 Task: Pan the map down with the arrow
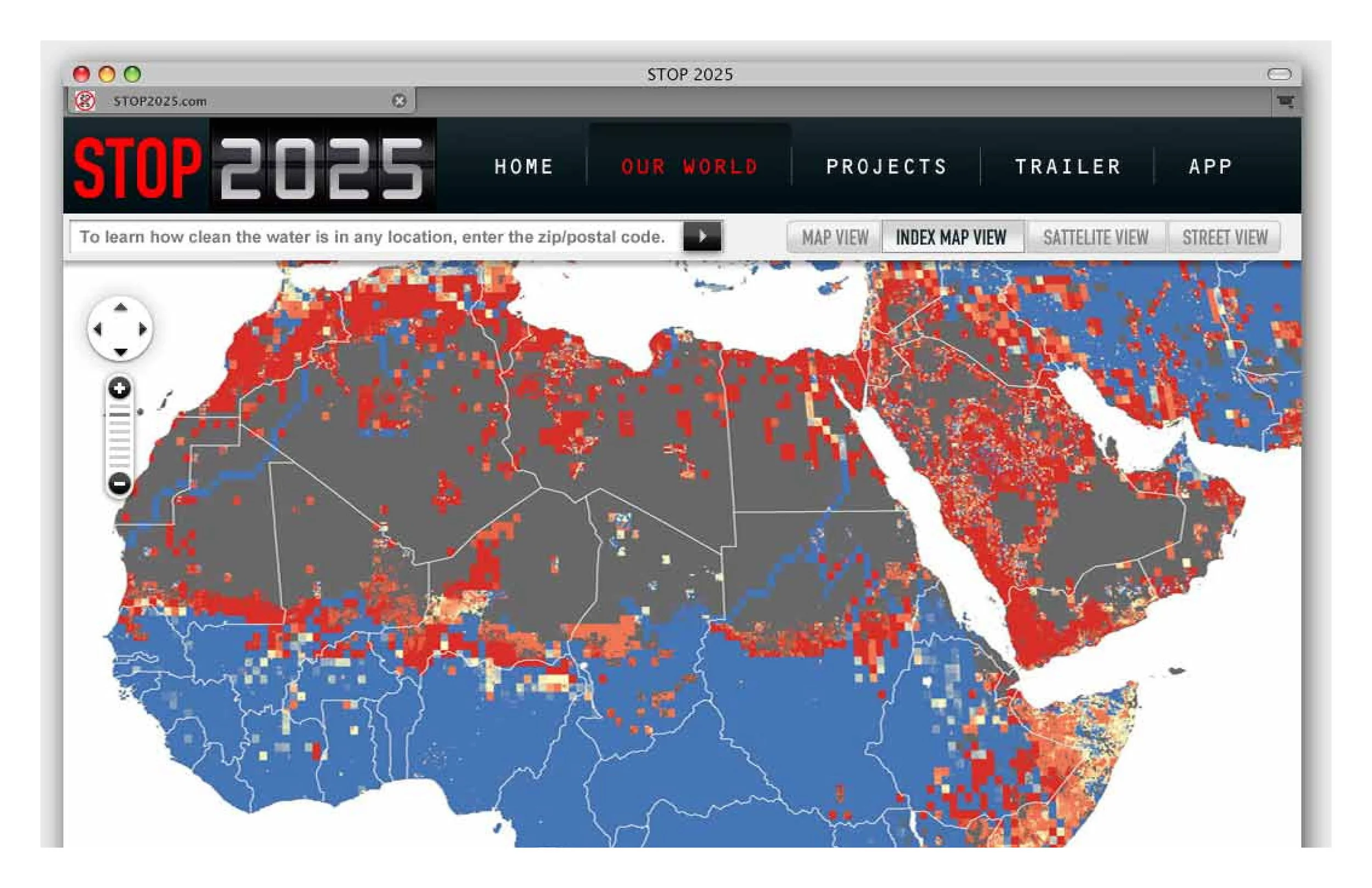pos(120,351)
